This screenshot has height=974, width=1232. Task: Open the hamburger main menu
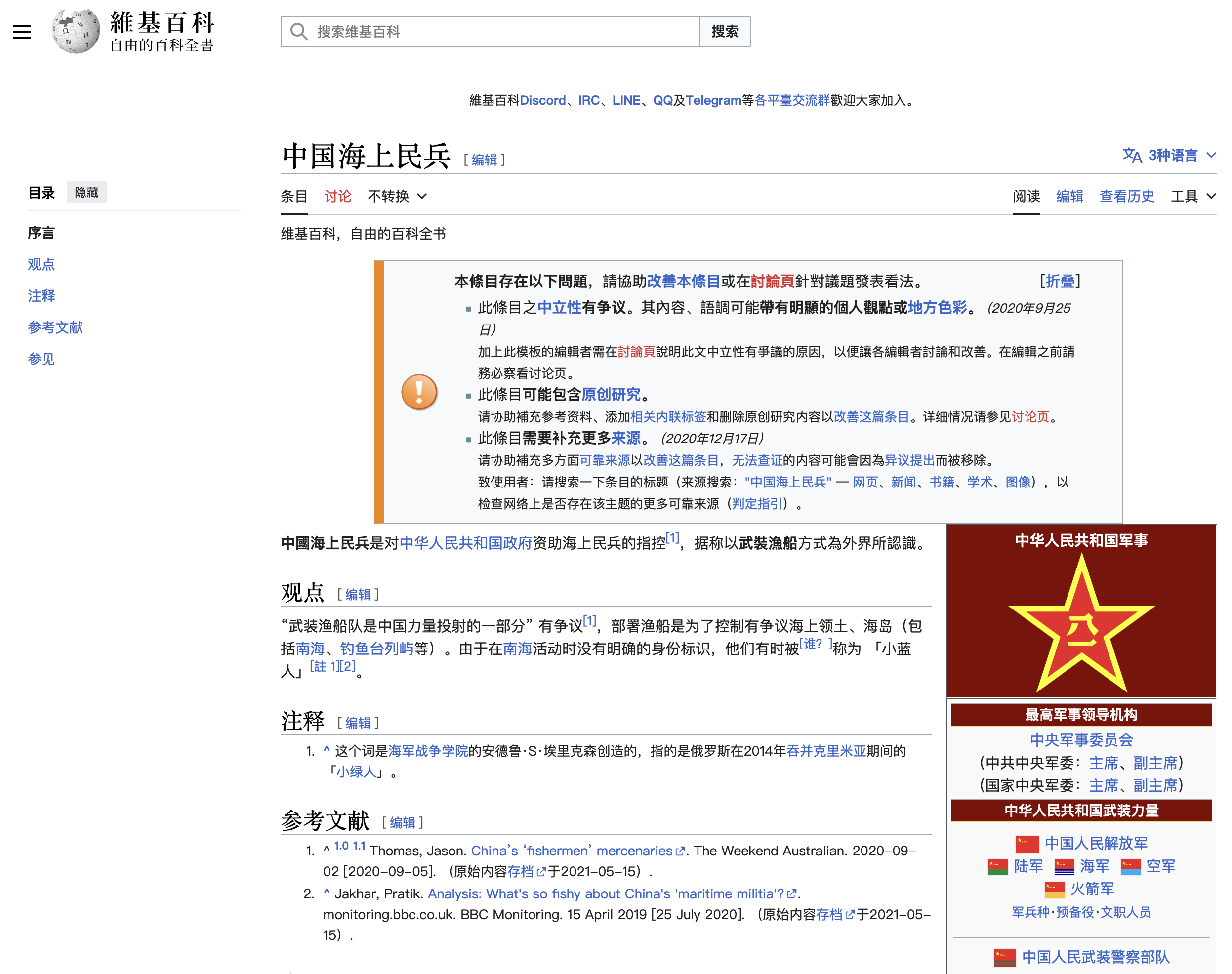(x=22, y=32)
